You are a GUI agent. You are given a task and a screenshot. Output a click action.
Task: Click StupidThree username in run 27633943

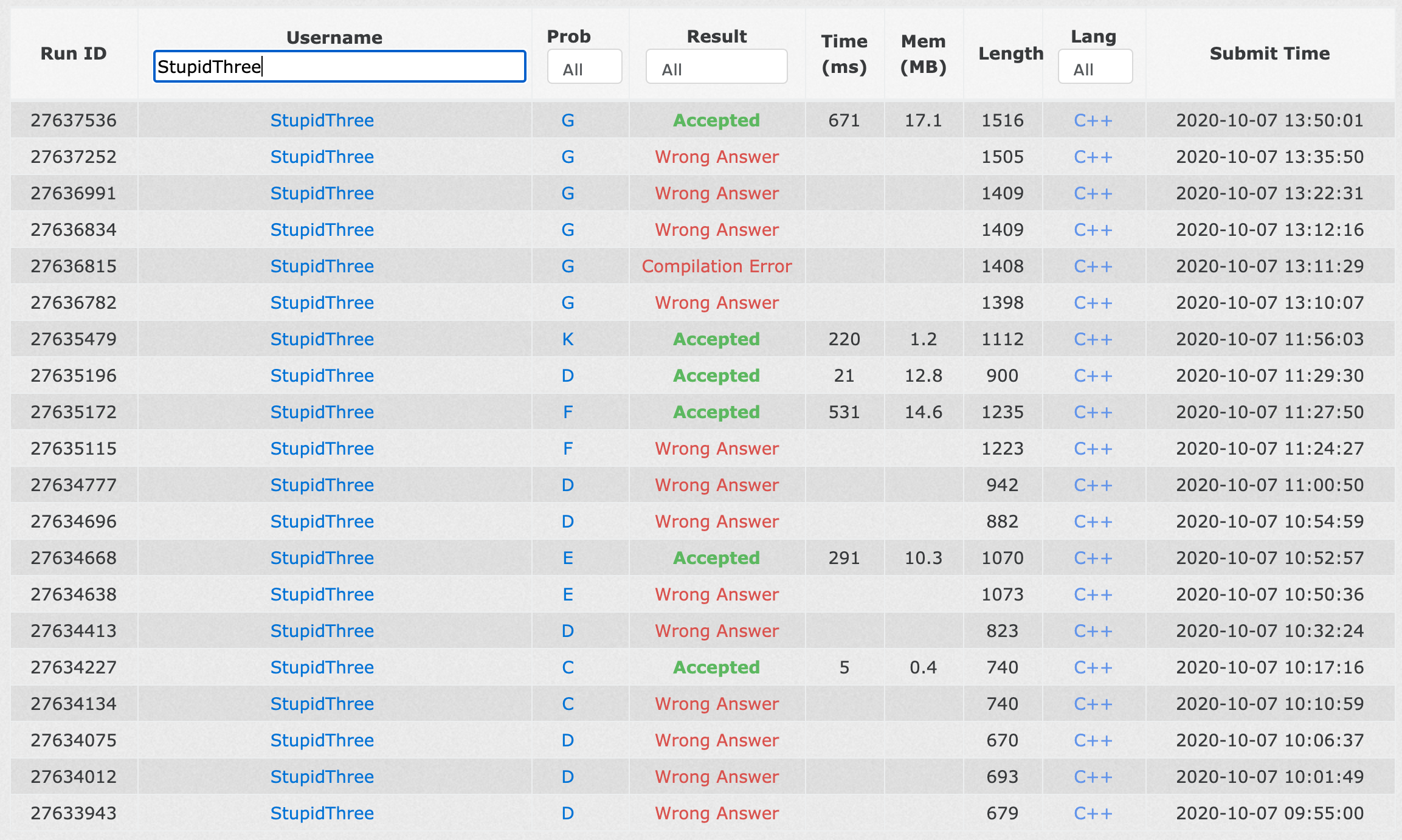click(x=322, y=813)
